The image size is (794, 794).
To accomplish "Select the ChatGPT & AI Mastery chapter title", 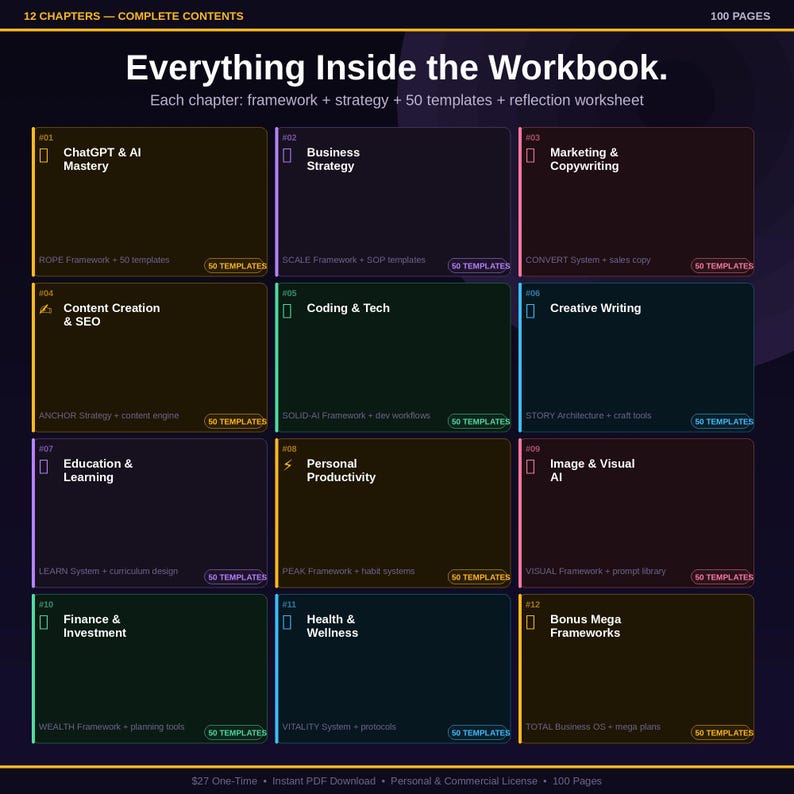I will tap(102, 159).
